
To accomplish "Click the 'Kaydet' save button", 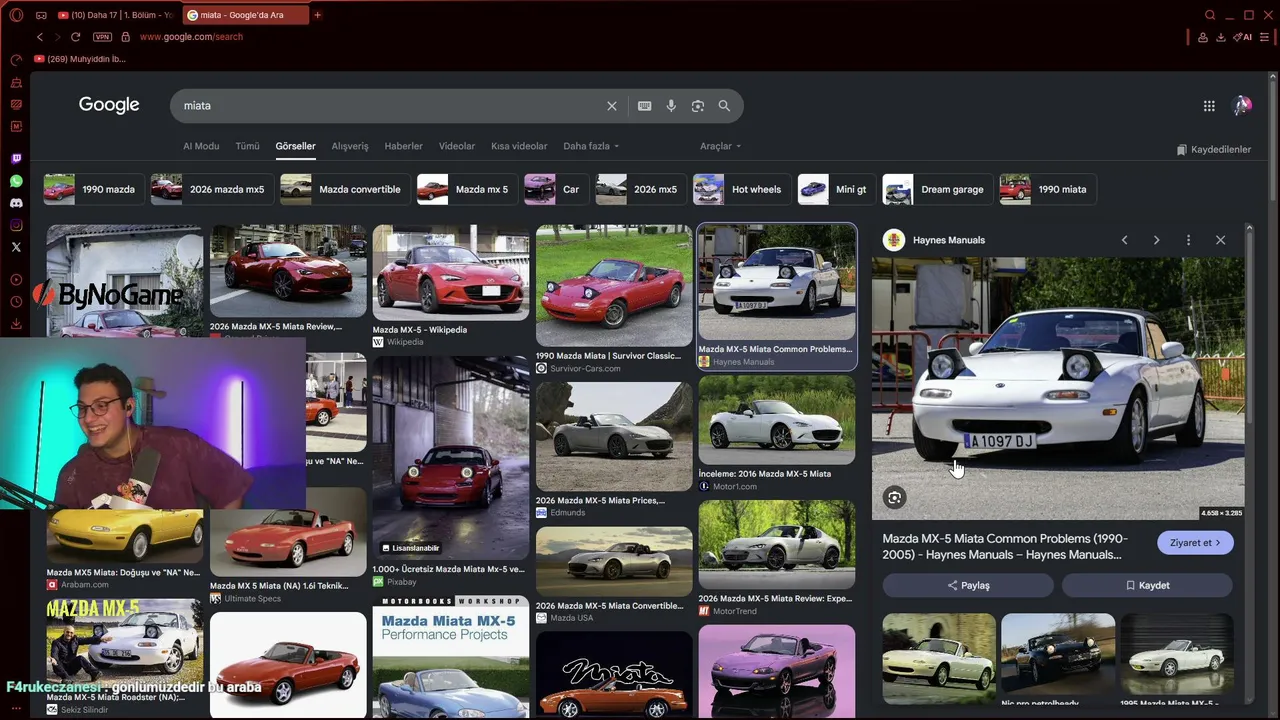I will pos(1147,585).
